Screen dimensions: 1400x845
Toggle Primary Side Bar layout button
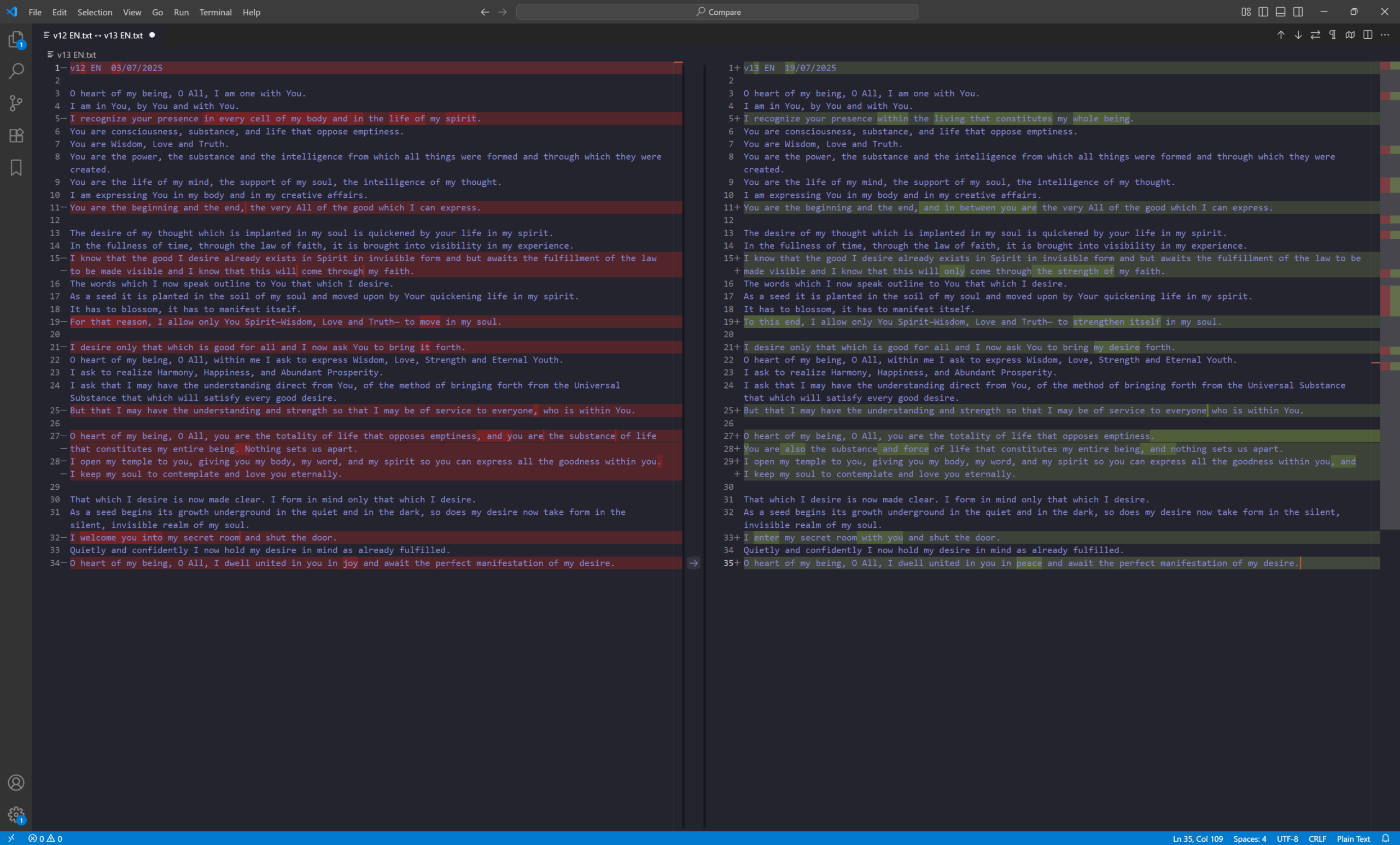click(x=1263, y=12)
